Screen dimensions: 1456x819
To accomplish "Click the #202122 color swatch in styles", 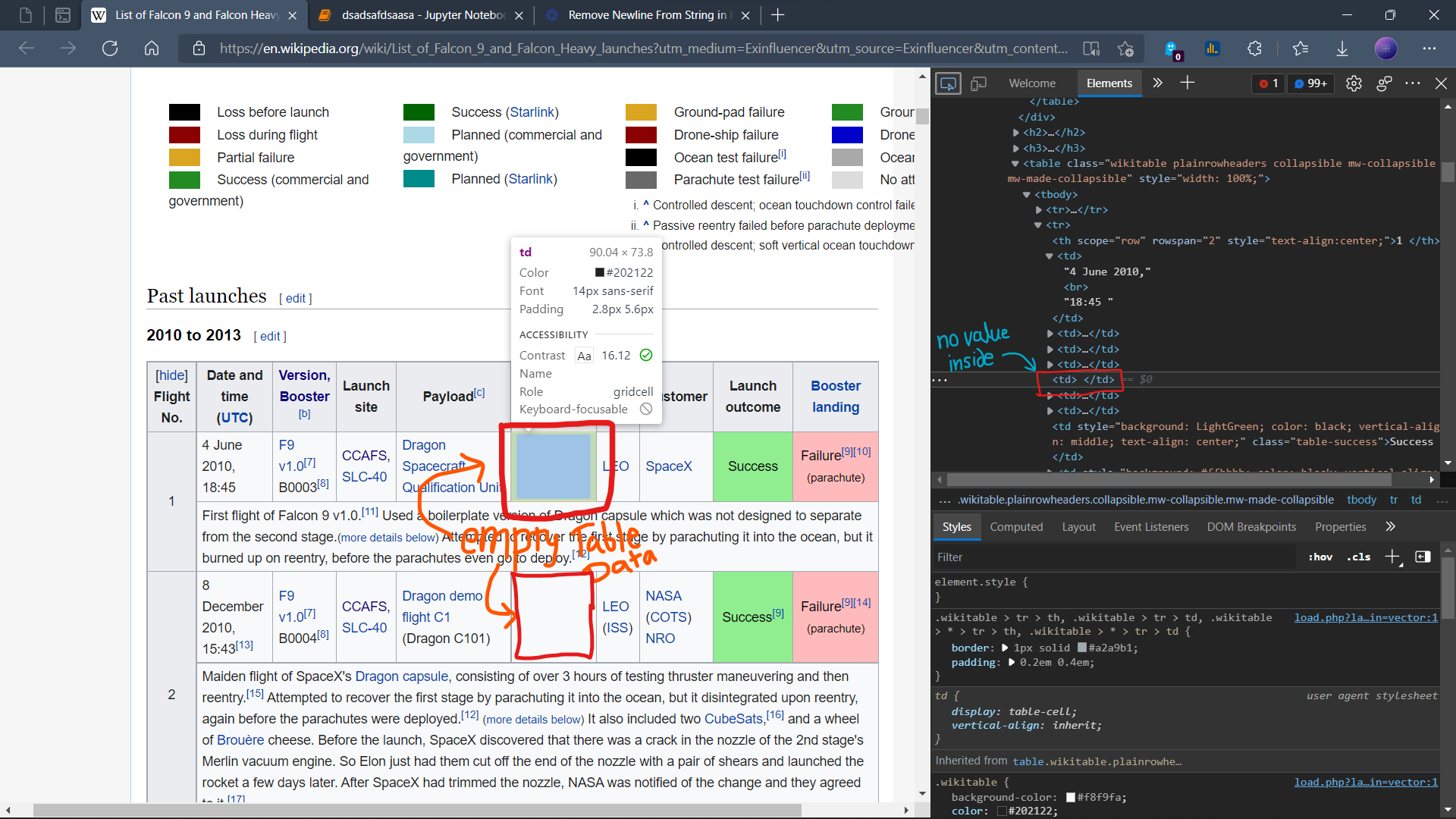I will [1002, 811].
